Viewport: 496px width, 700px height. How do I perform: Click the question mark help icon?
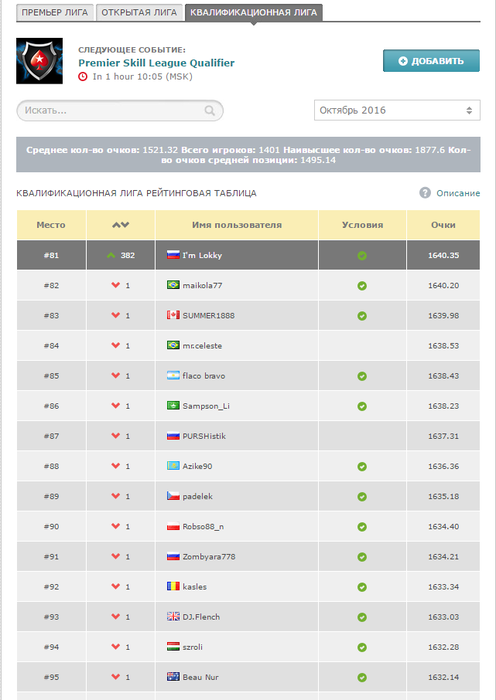425,193
